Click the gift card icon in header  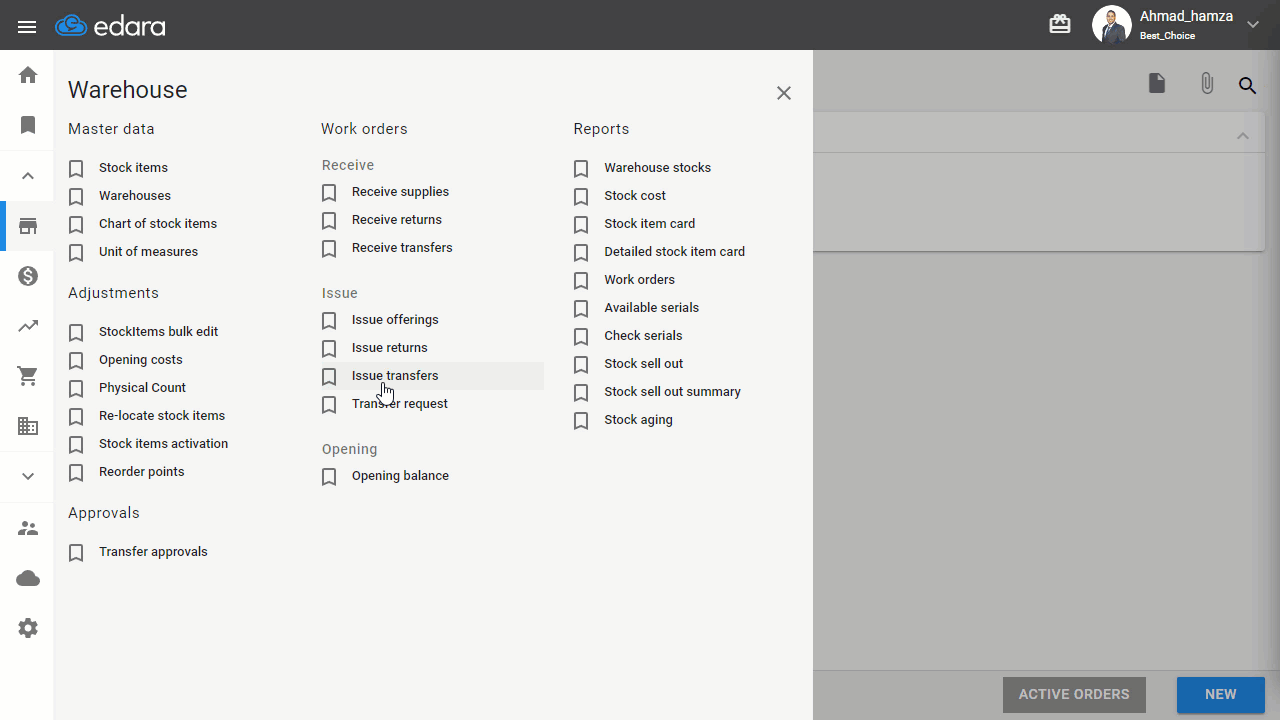[1060, 24]
